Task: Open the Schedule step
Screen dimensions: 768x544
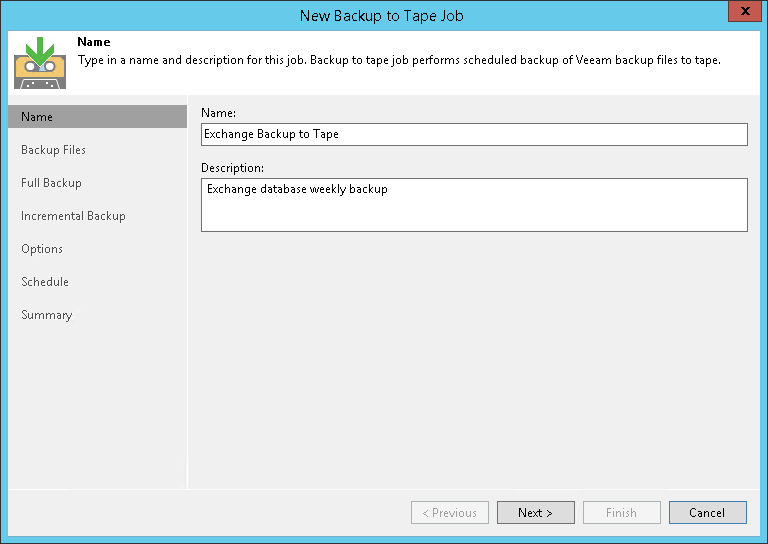Action: [45, 282]
